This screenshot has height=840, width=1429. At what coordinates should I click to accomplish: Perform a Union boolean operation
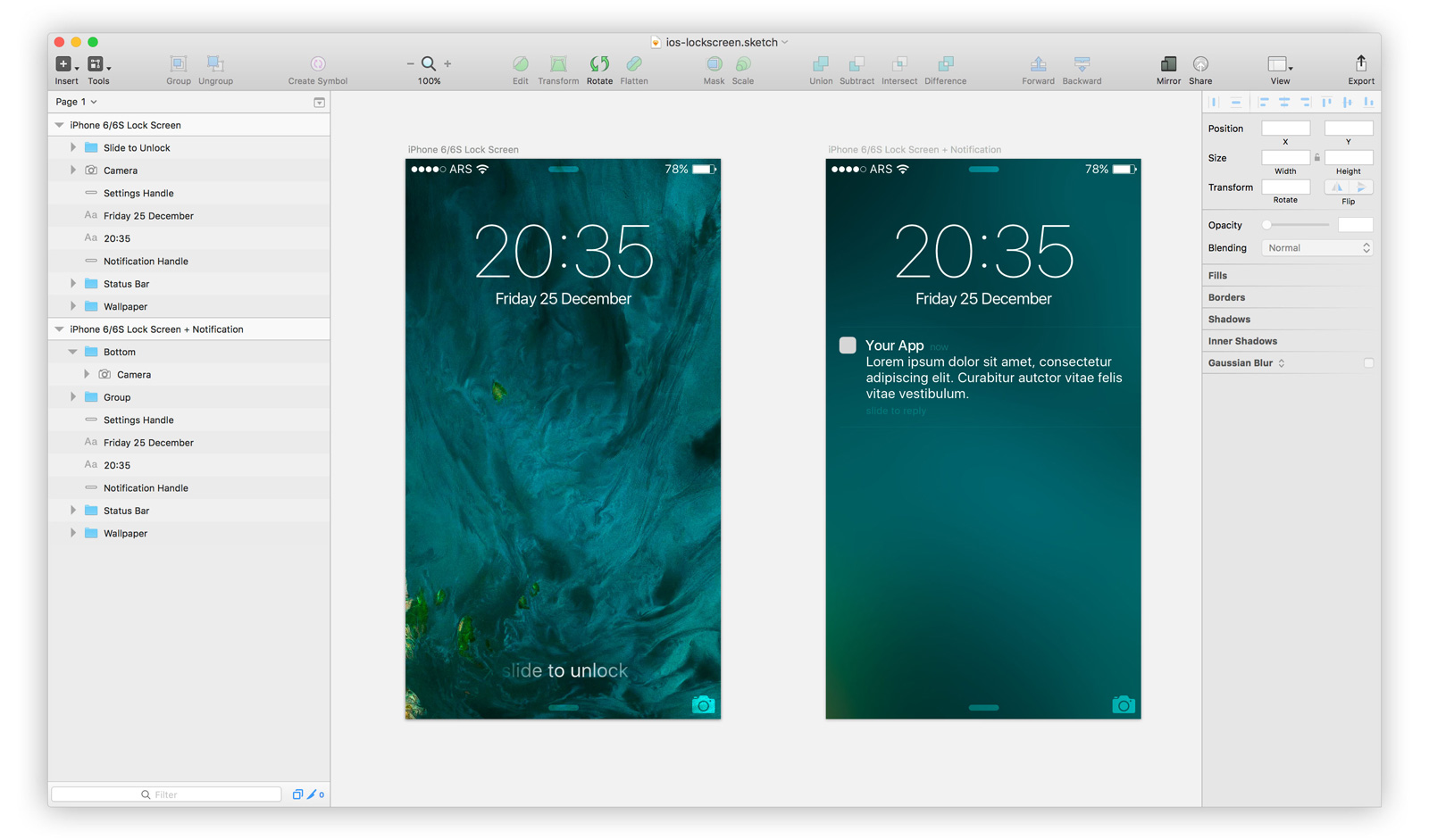(820, 64)
